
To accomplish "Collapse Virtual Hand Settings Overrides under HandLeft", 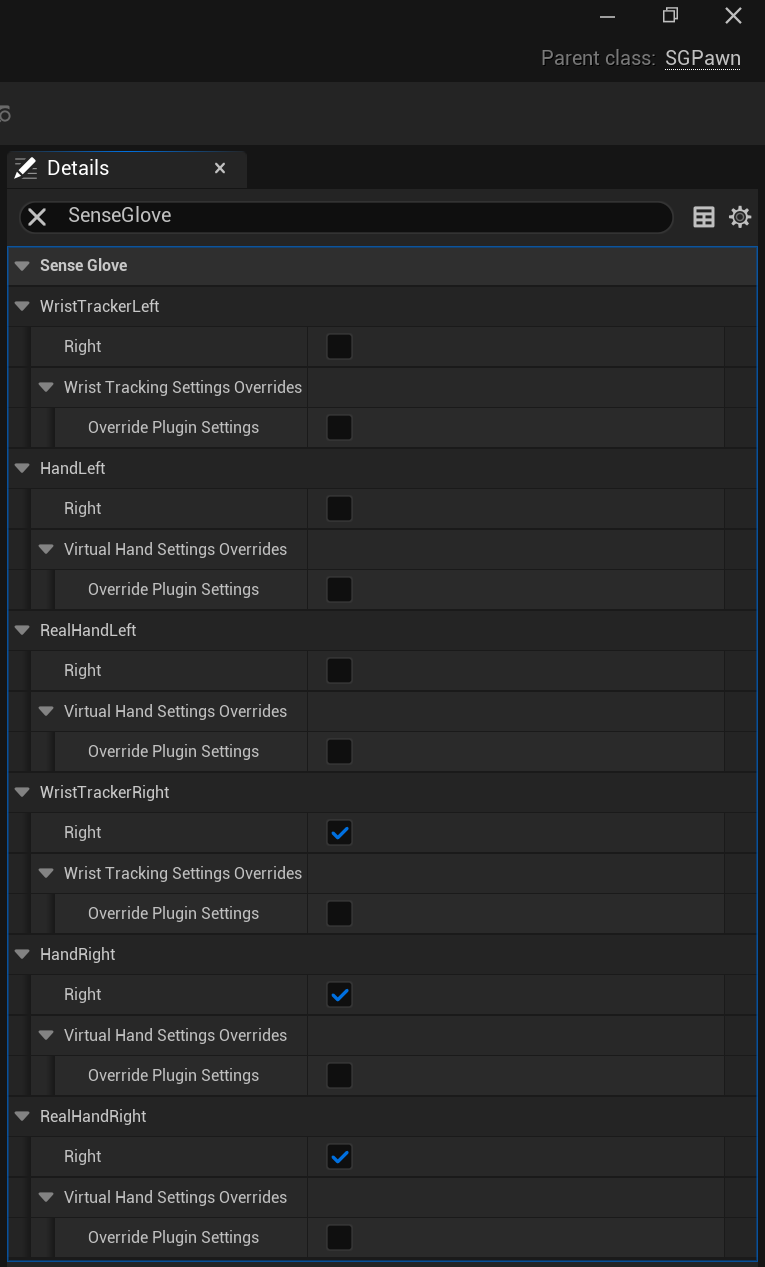I will [x=46, y=549].
